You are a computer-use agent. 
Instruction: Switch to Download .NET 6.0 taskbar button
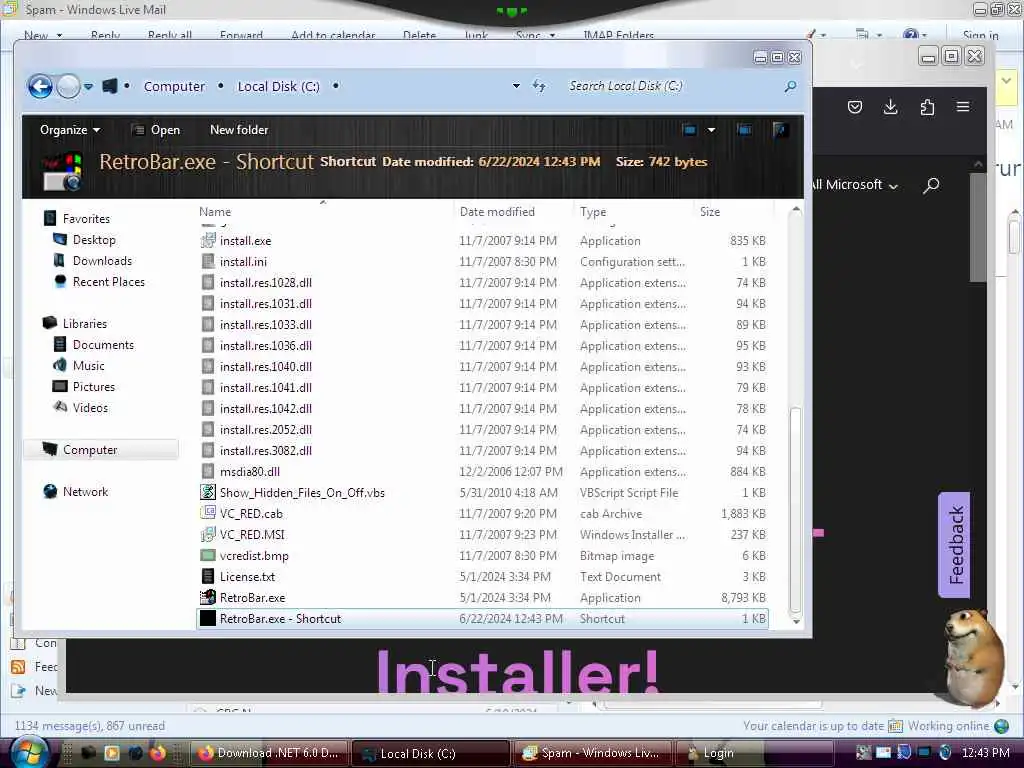(269, 753)
